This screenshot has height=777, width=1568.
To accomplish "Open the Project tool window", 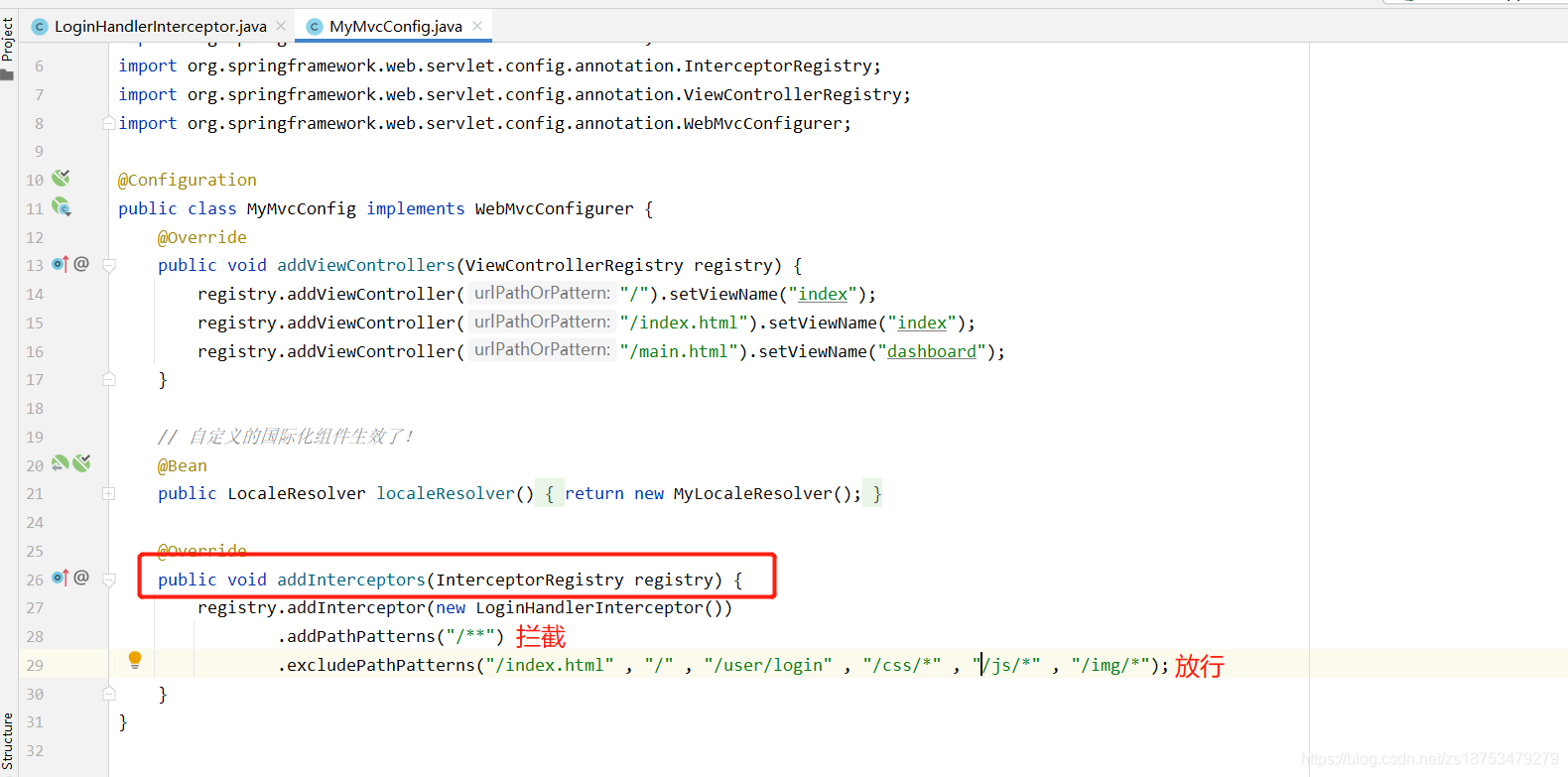I will (x=8, y=48).
